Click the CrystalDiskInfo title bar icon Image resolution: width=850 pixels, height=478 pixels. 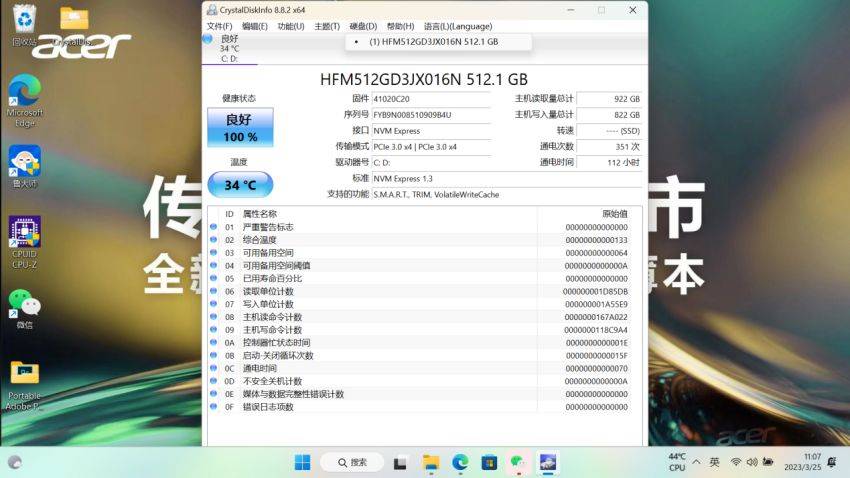[x=212, y=10]
